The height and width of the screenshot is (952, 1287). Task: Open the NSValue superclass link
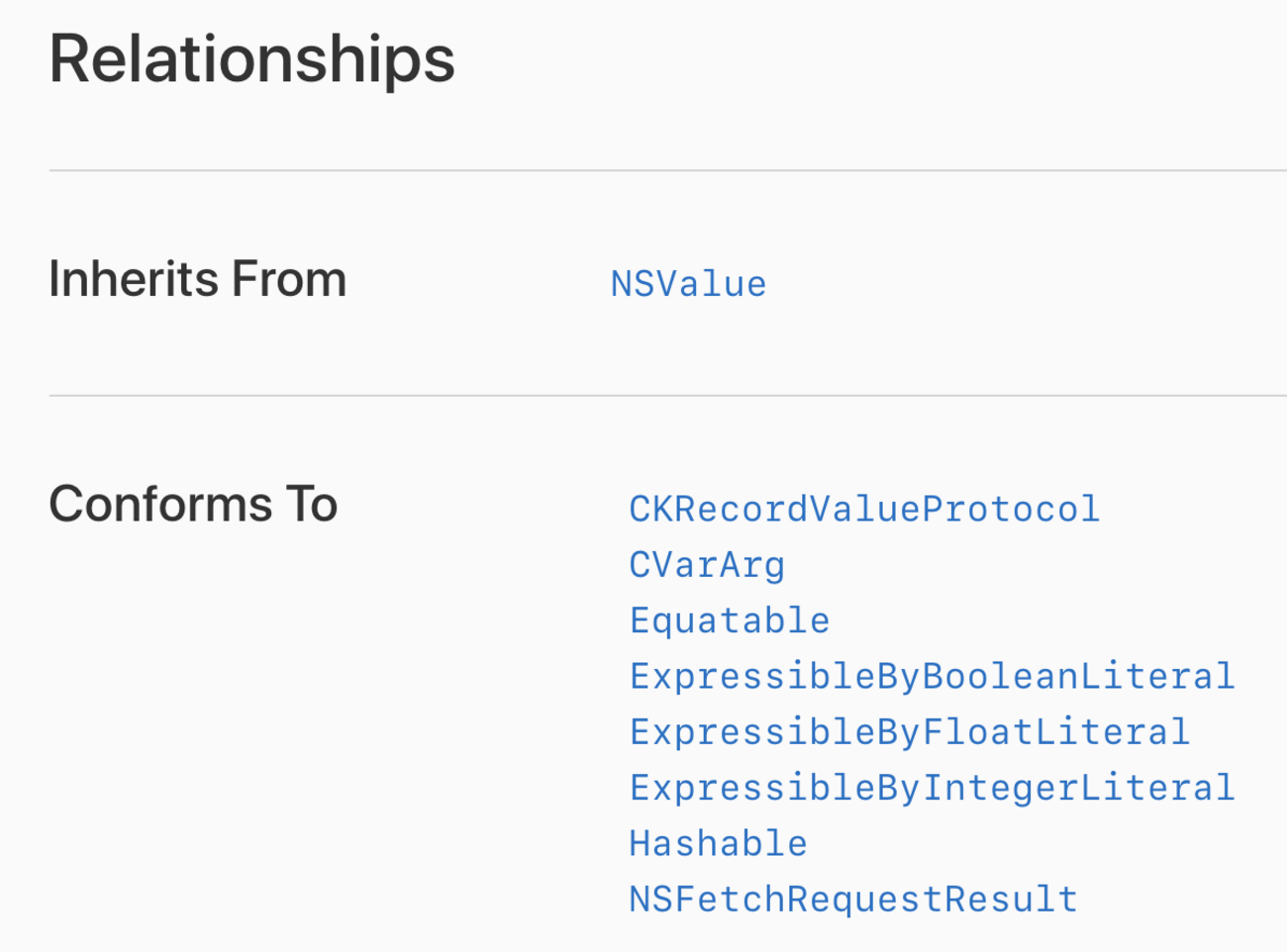(688, 284)
